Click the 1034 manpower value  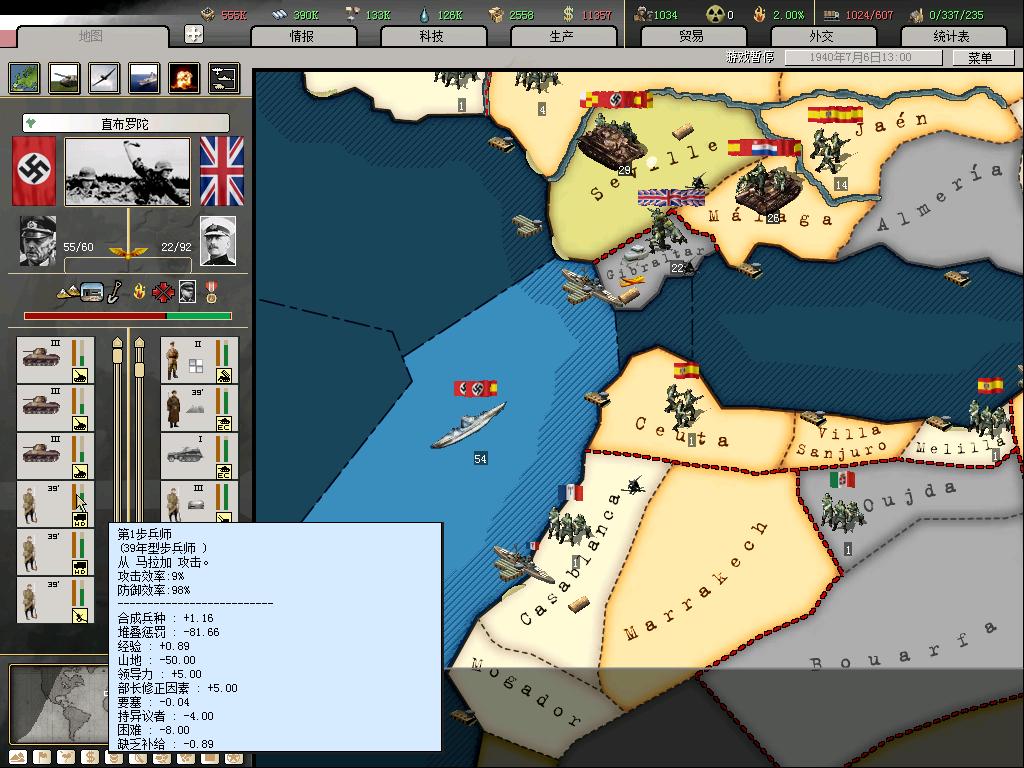click(x=665, y=14)
